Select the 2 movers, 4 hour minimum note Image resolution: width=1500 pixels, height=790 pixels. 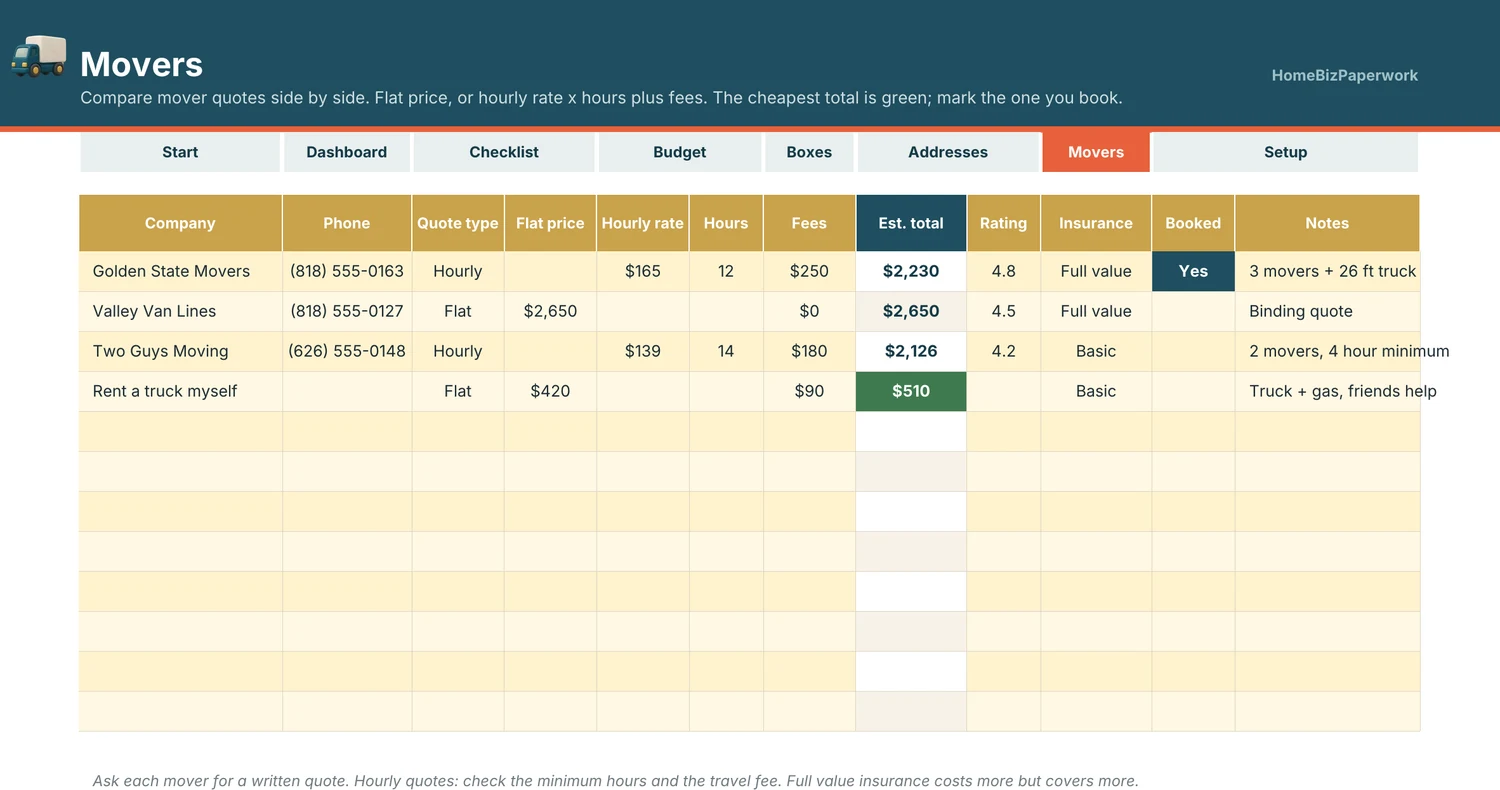[1327, 351]
